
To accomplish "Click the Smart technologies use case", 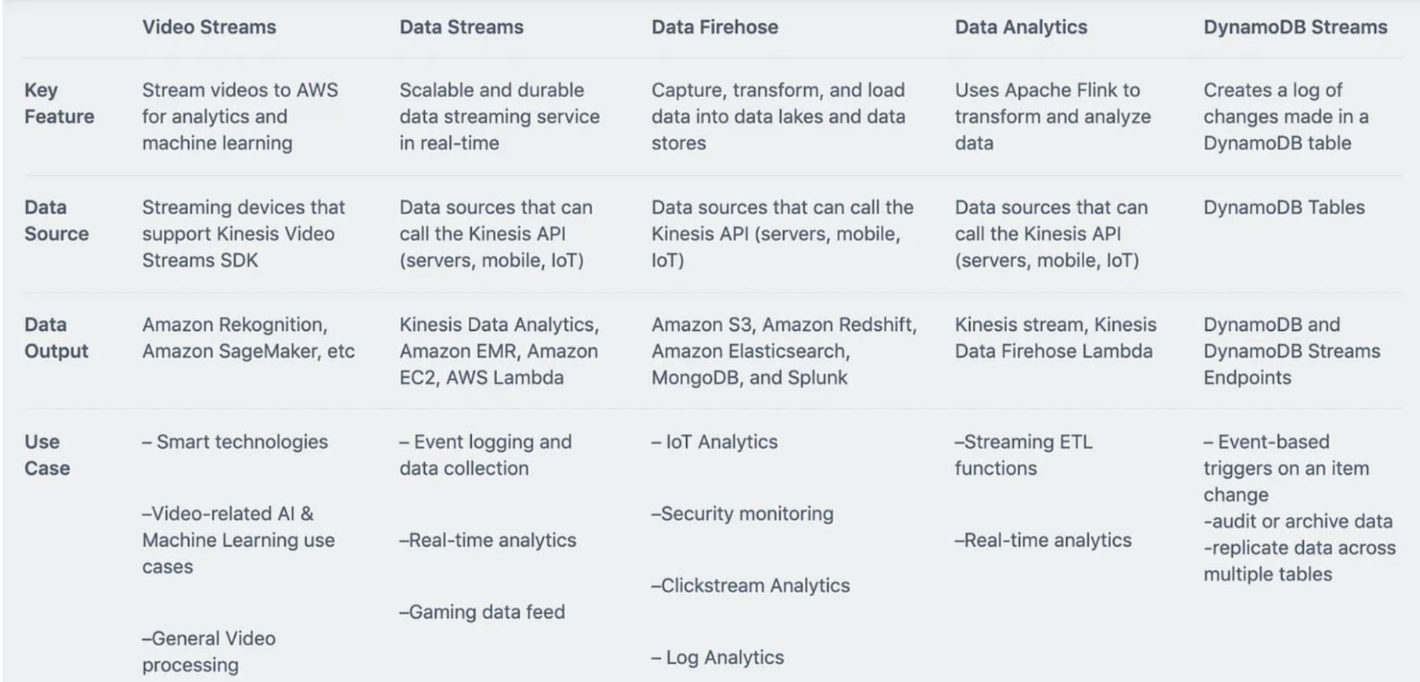I will pos(235,442).
